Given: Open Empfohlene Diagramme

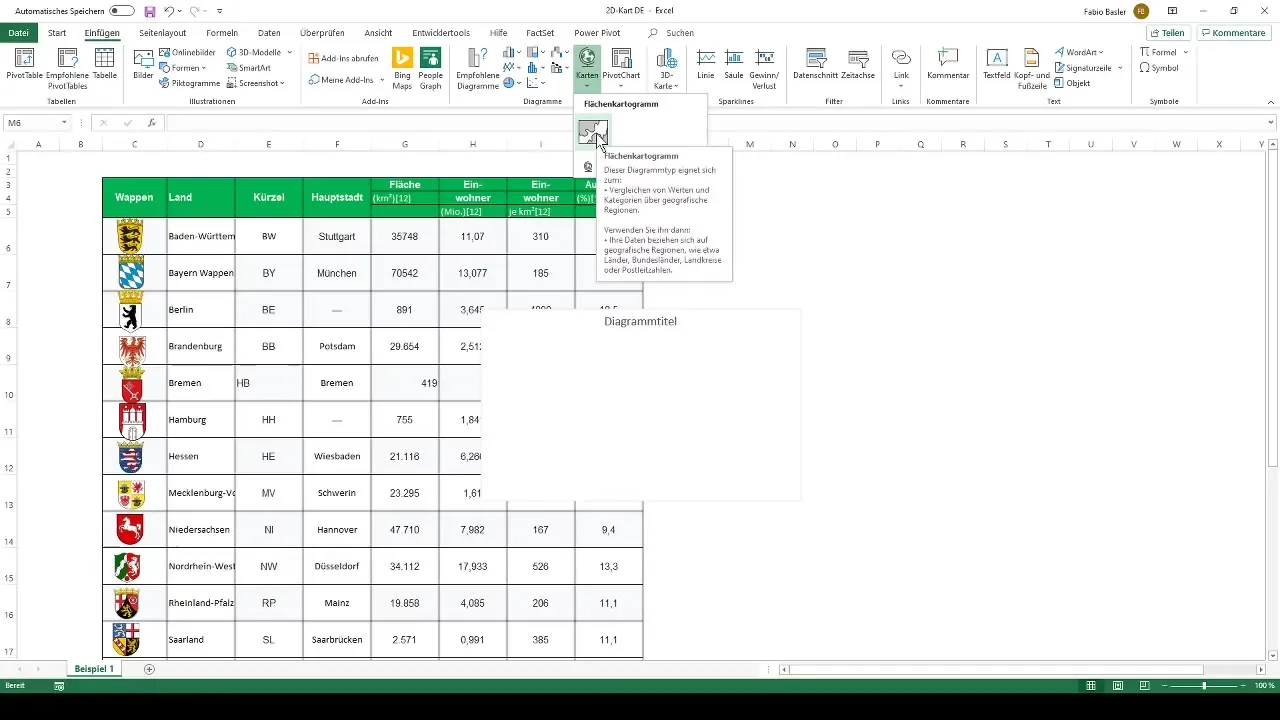Looking at the screenshot, I should coord(477,68).
